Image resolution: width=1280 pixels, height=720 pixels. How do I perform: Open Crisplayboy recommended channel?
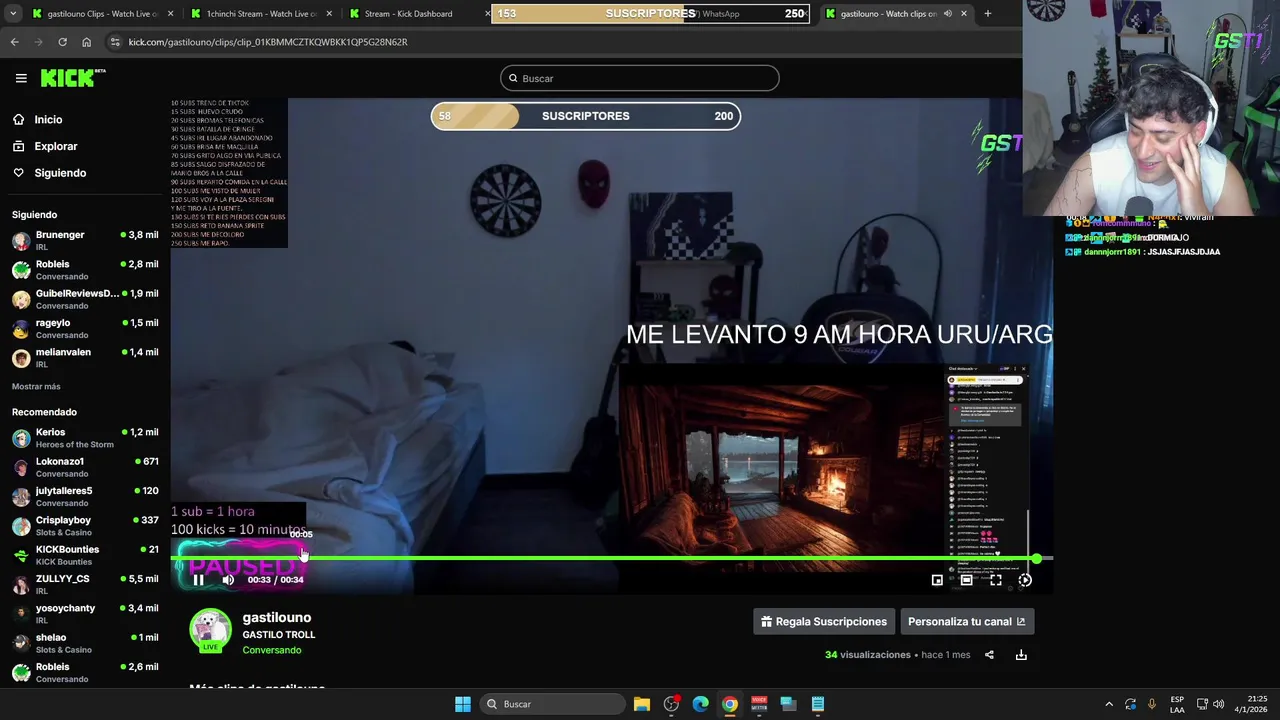[x=85, y=526]
